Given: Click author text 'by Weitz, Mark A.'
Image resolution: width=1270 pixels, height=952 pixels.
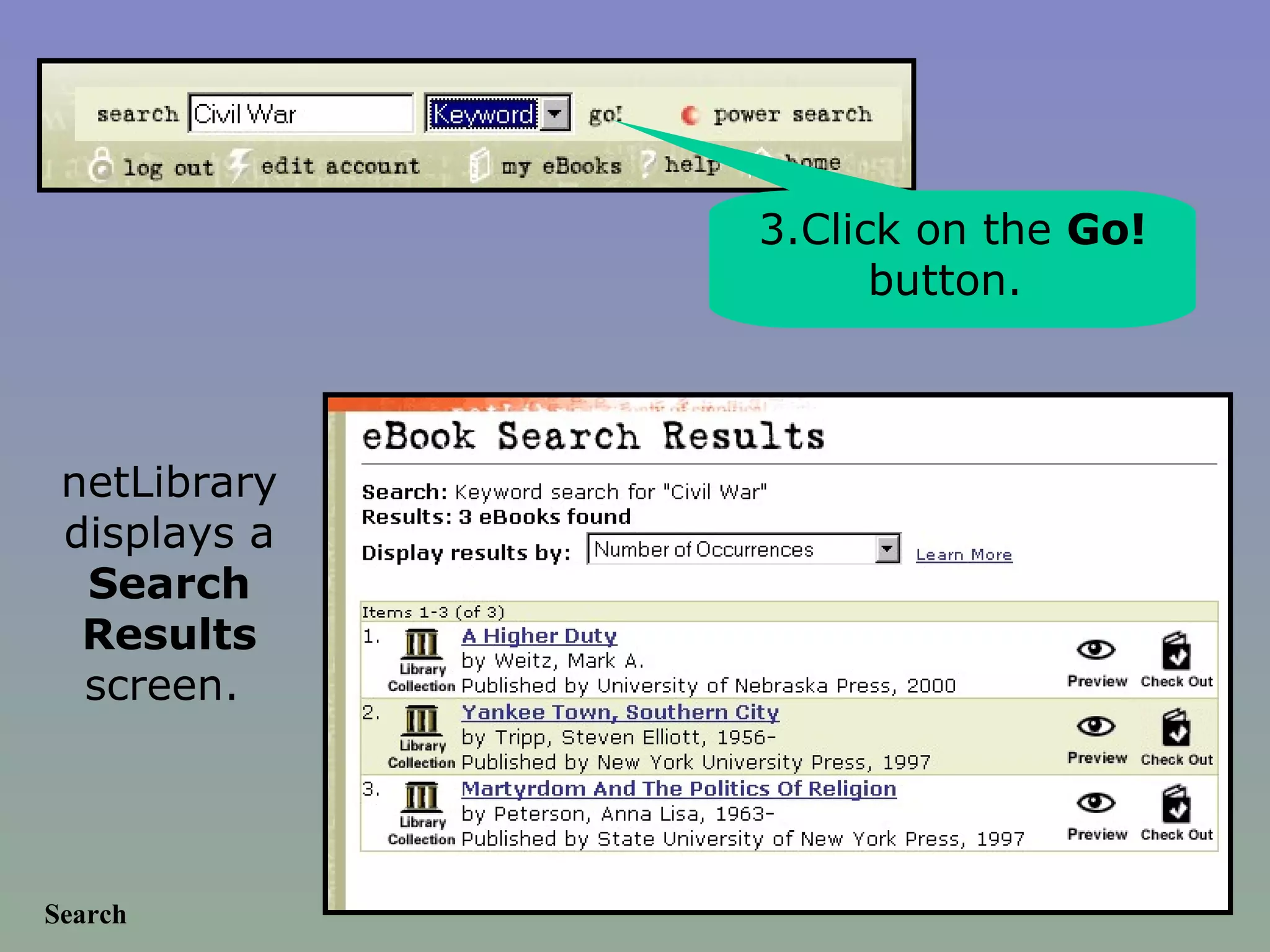Looking at the screenshot, I should (553, 661).
